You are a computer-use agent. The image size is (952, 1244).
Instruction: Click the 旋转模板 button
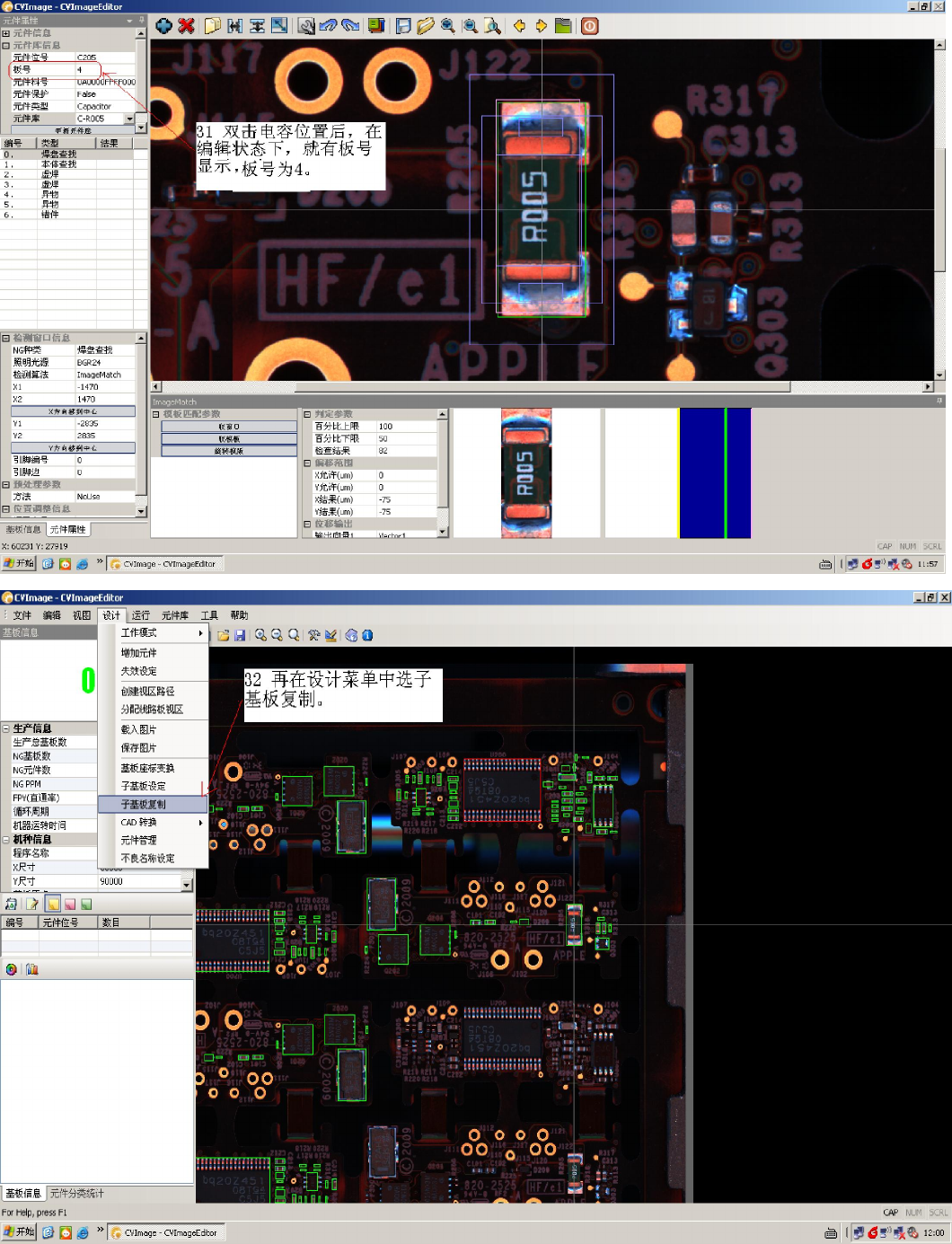click(229, 451)
